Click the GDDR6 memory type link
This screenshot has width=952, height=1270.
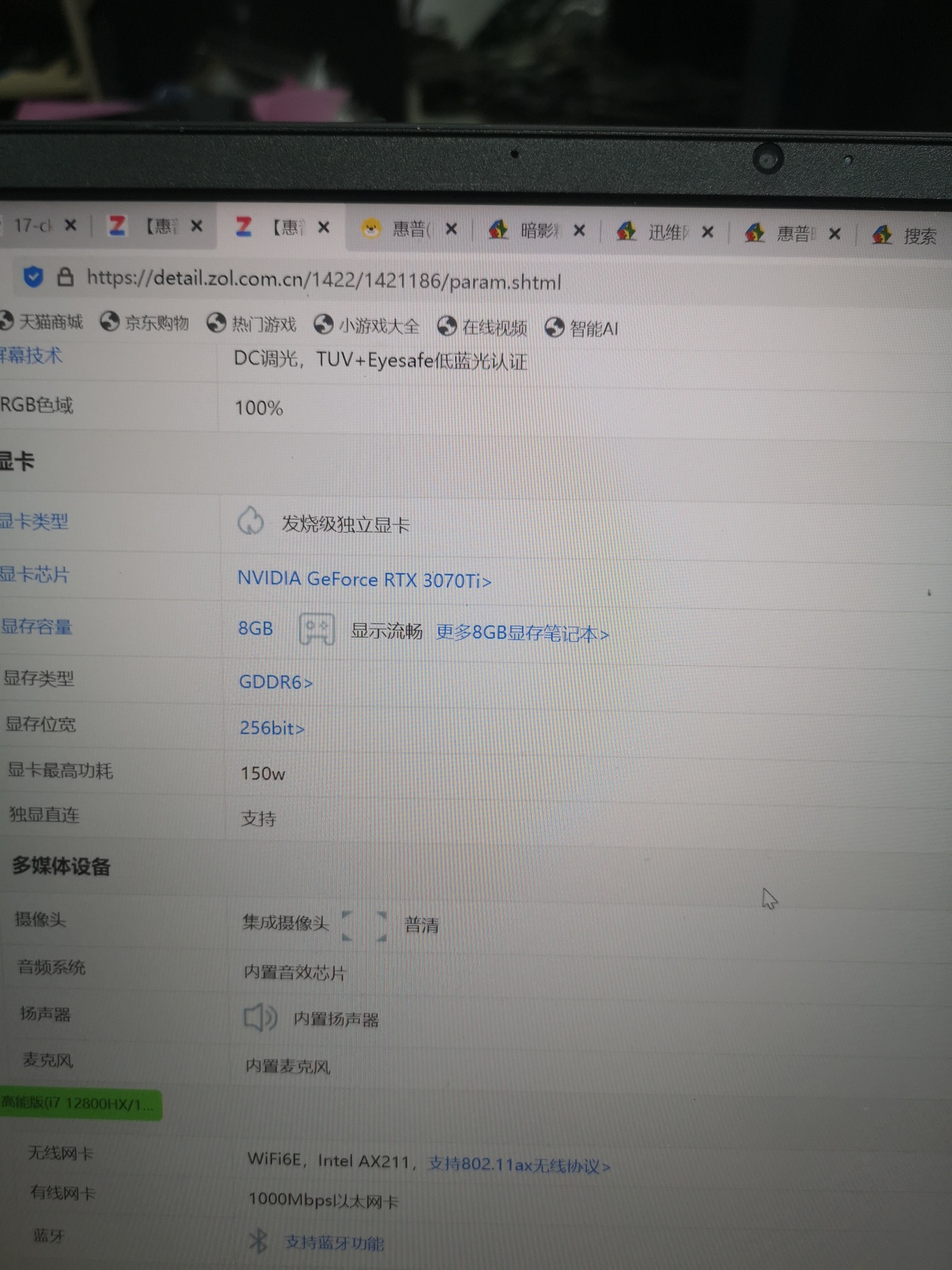pyautogui.click(x=276, y=682)
